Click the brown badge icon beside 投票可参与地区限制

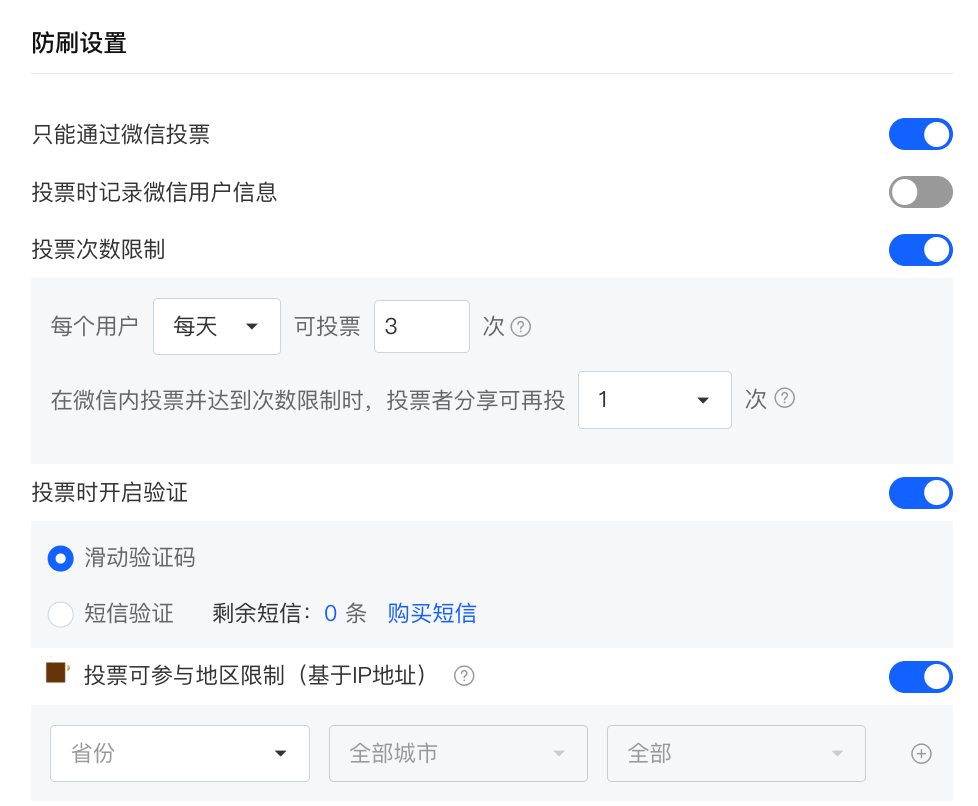(57, 673)
